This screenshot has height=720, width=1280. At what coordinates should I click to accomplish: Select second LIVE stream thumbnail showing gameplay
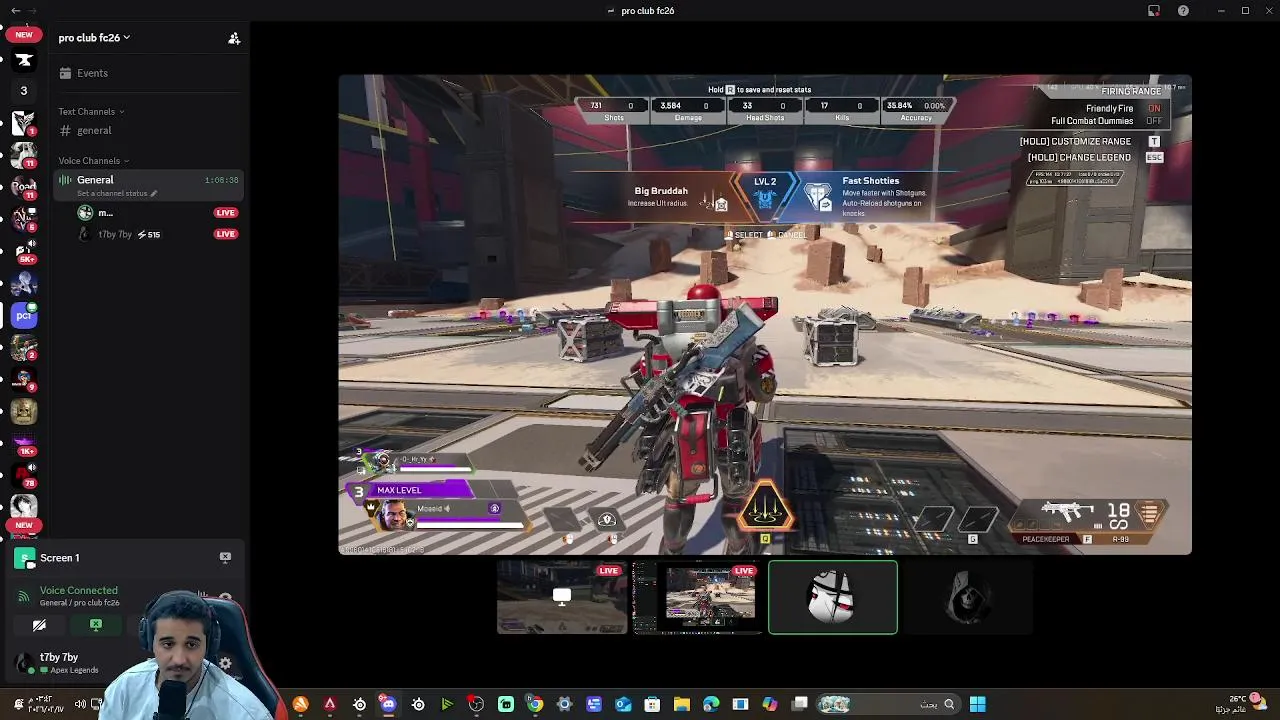(697, 597)
